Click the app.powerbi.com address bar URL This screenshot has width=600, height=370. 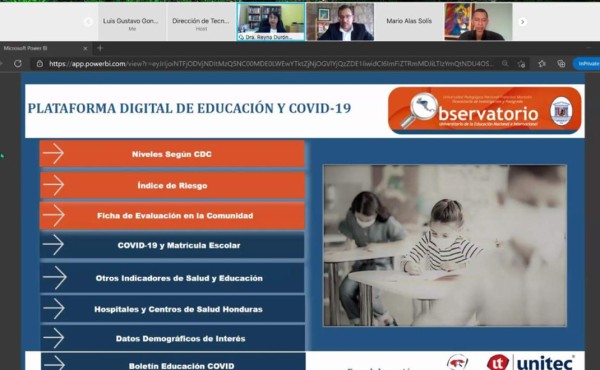271,64
